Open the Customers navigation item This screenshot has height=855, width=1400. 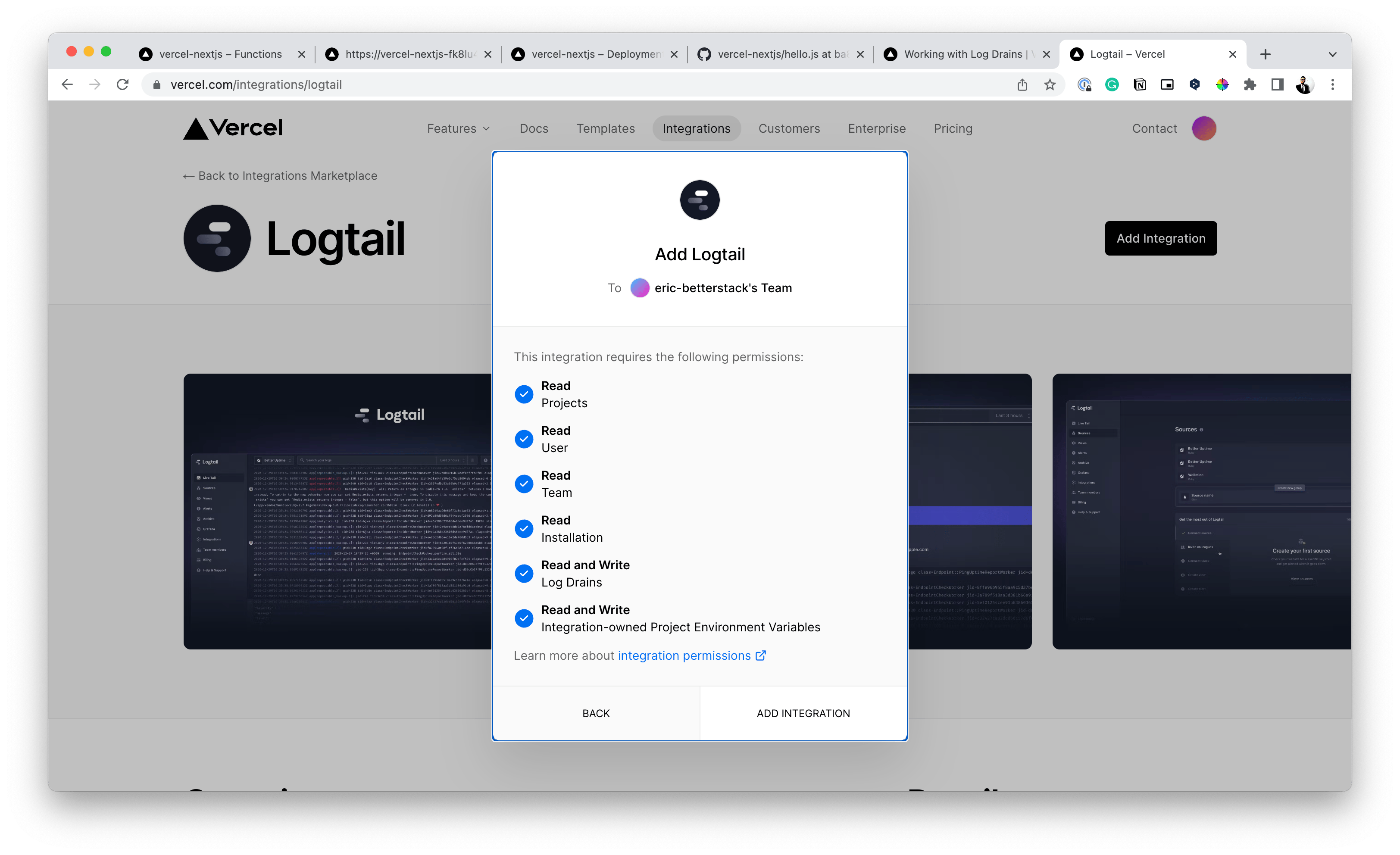[x=789, y=128]
